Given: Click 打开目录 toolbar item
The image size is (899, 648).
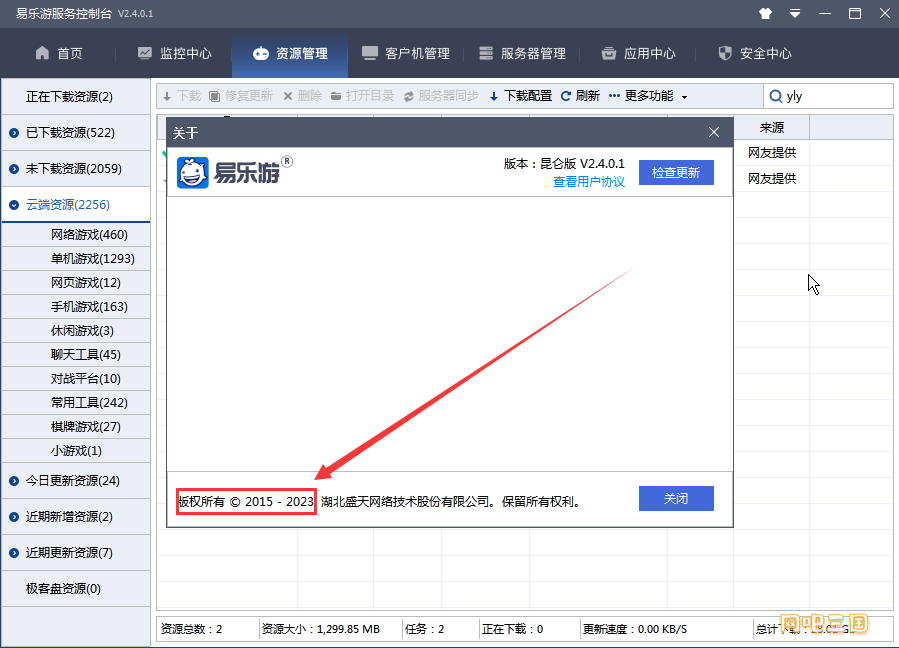Looking at the screenshot, I should click(x=362, y=96).
